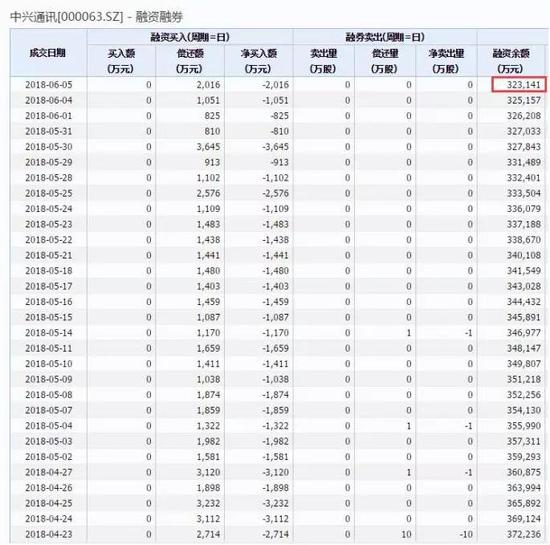Image resolution: width=550 pixels, height=545 pixels.
Task: Select the date cell 2018-06-04
Action: pos(48,100)
